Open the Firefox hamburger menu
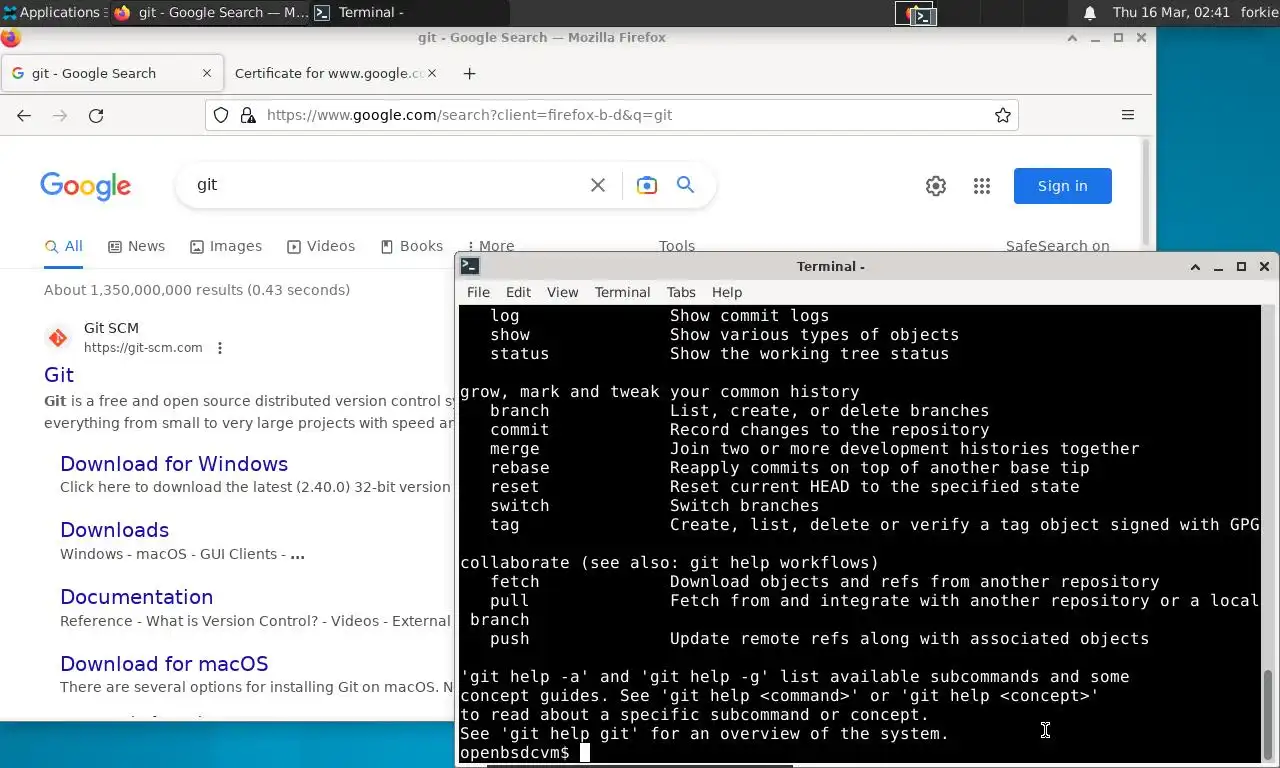1280x768 pixels. (1128, 115)
